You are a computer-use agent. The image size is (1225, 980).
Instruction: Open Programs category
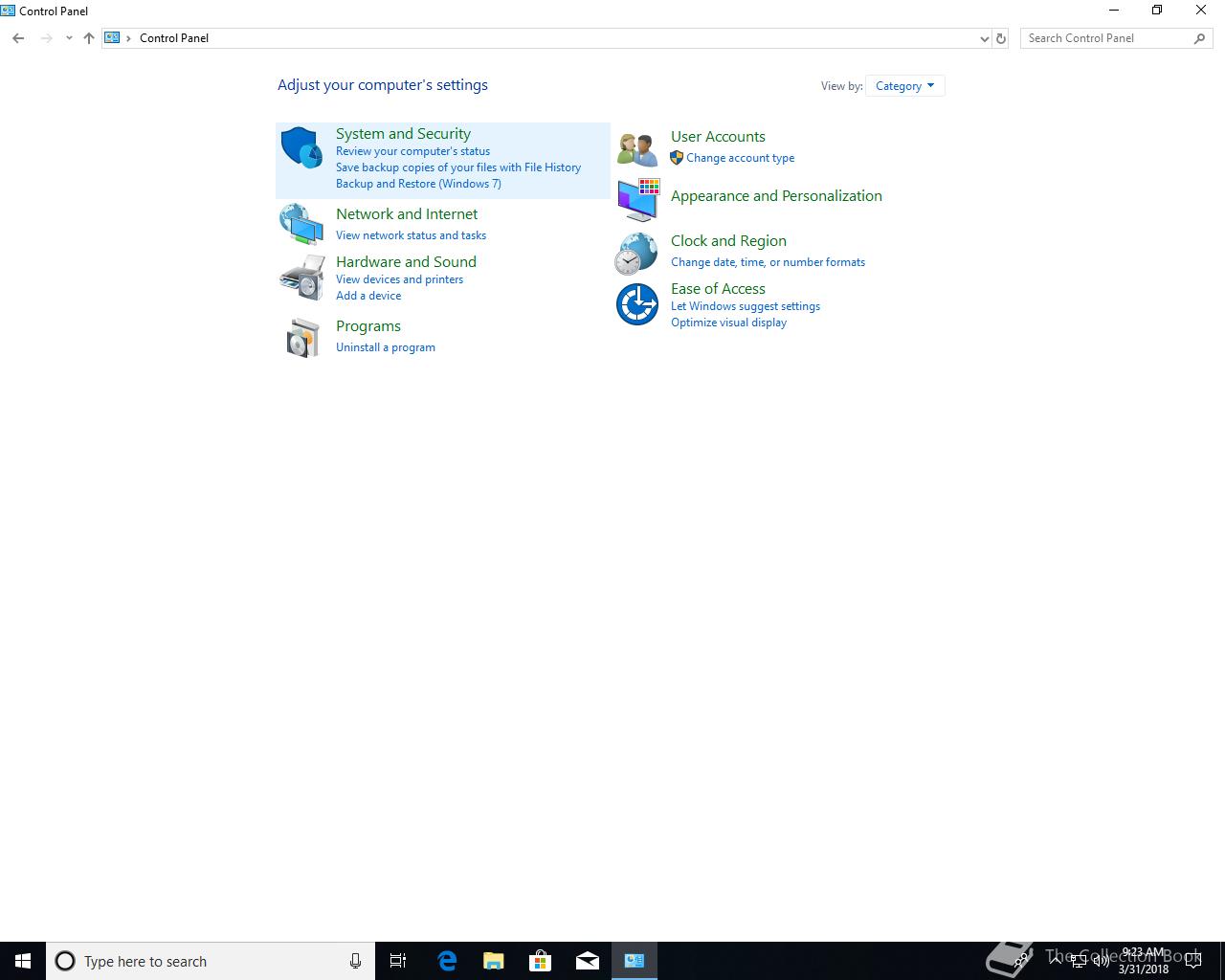(368, 326)
